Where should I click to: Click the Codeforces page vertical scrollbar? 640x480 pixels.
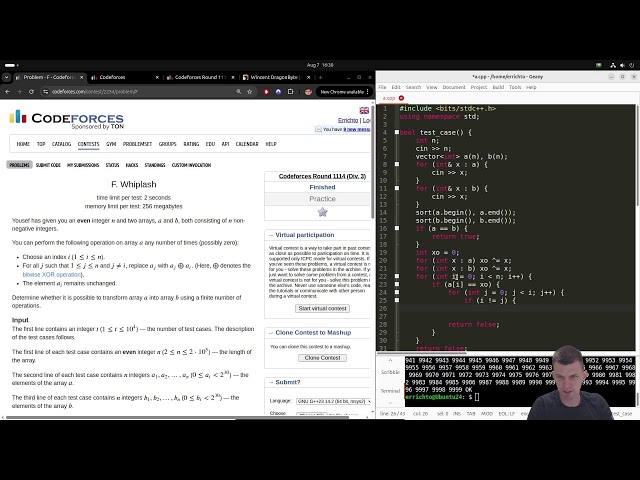click(x=372, y=163)
